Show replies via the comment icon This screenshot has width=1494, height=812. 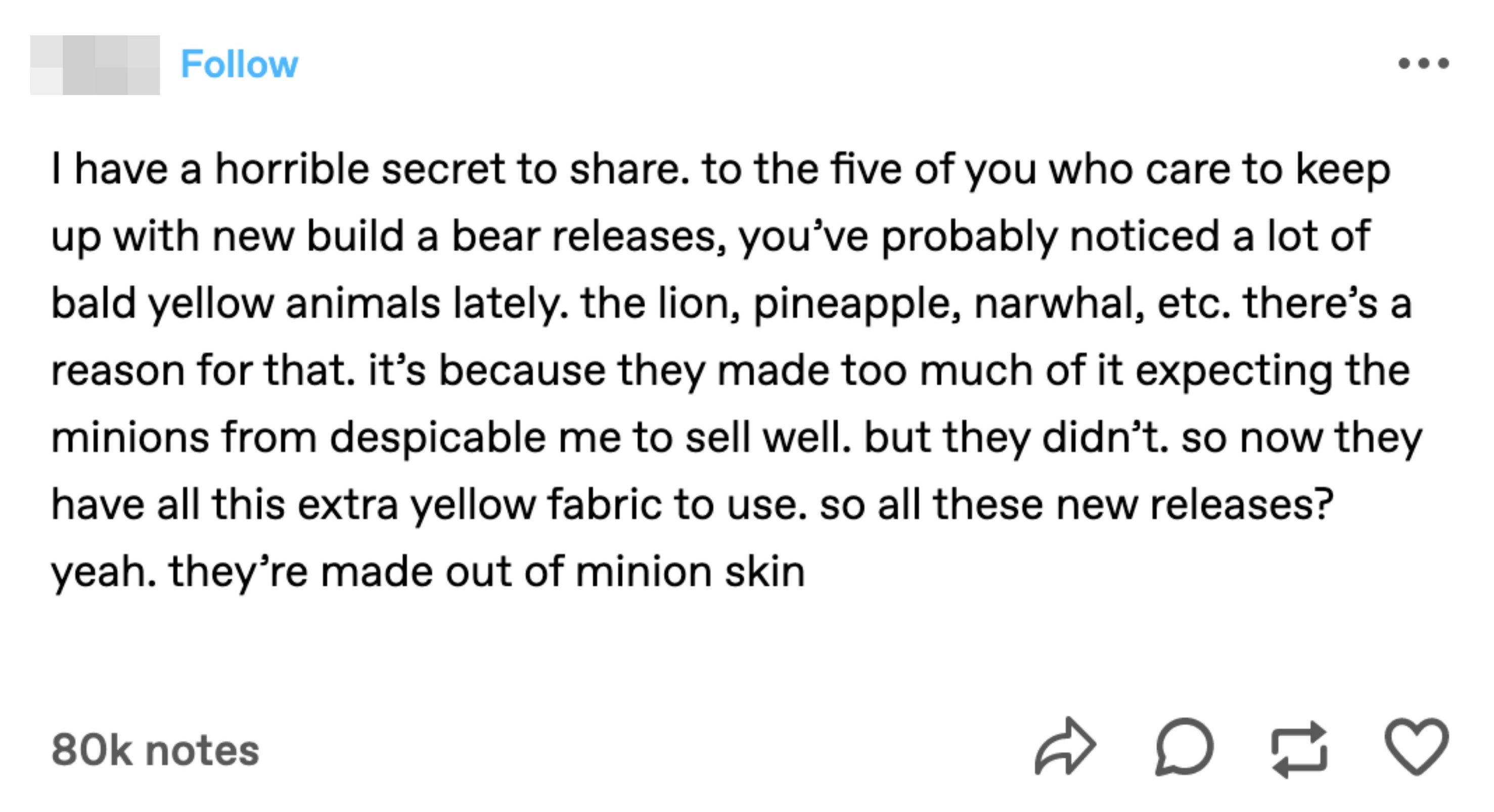click(1184, 747)
